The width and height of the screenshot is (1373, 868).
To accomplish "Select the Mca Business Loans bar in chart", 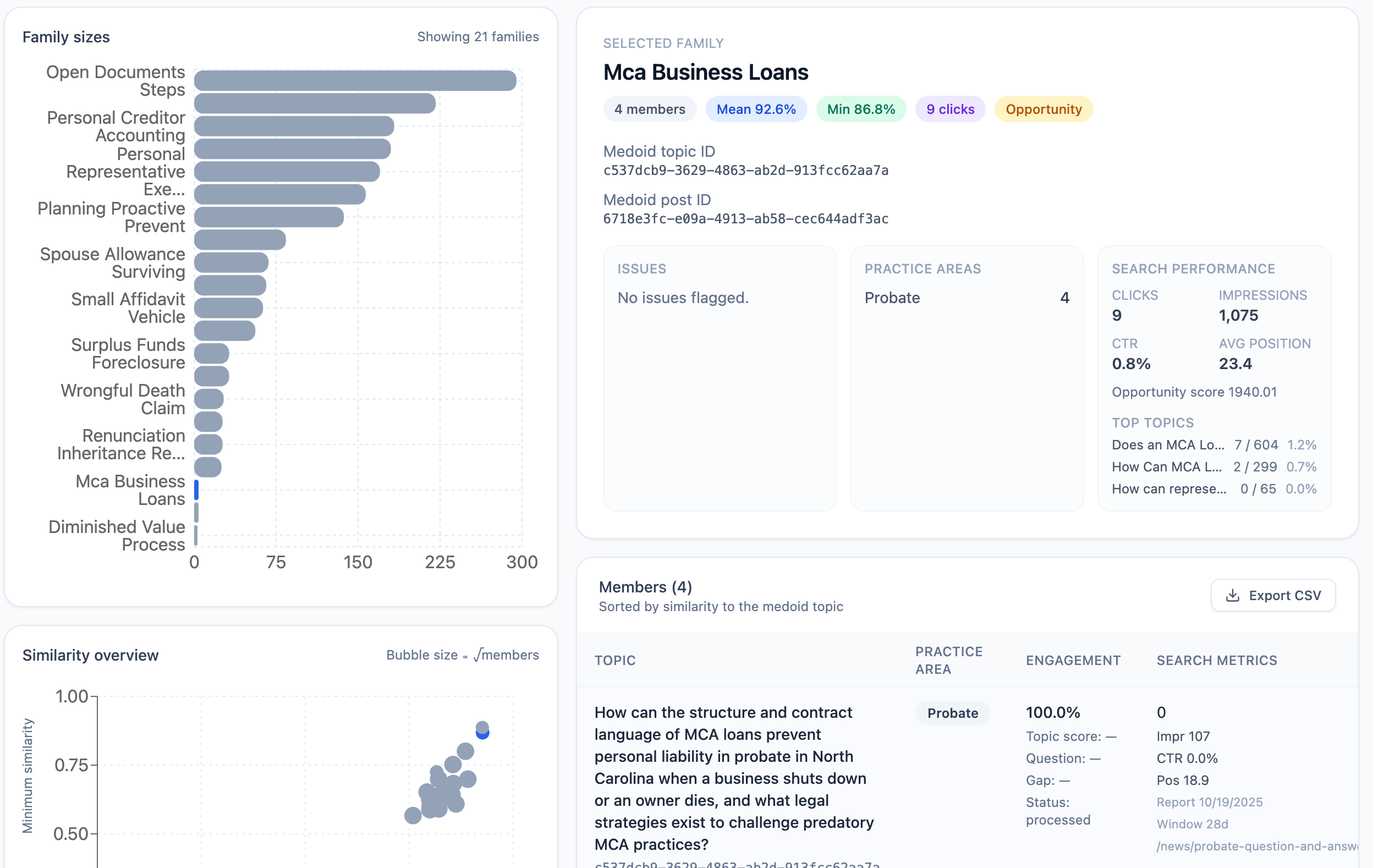I will click(196, 490).
